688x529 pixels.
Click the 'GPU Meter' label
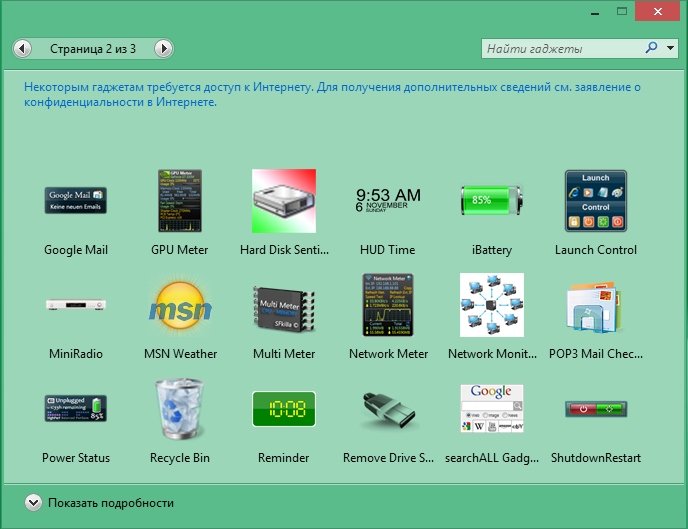(x=179, y=250)
